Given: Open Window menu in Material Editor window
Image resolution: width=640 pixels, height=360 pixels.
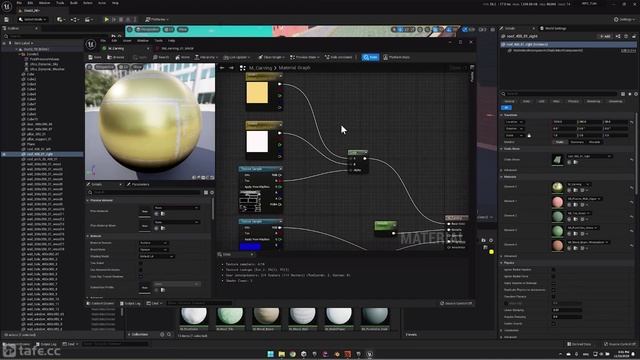Looking at the screenshot, I should [143, 40].
